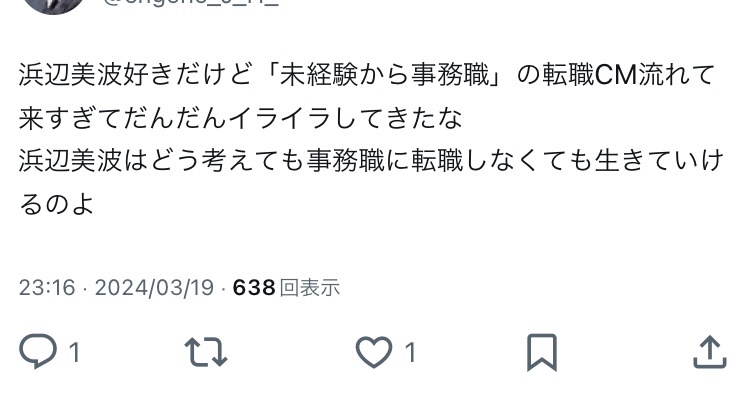
Task: Click the line starting 浜辺美波はどう考えても
Action: [x=371, y=161]
